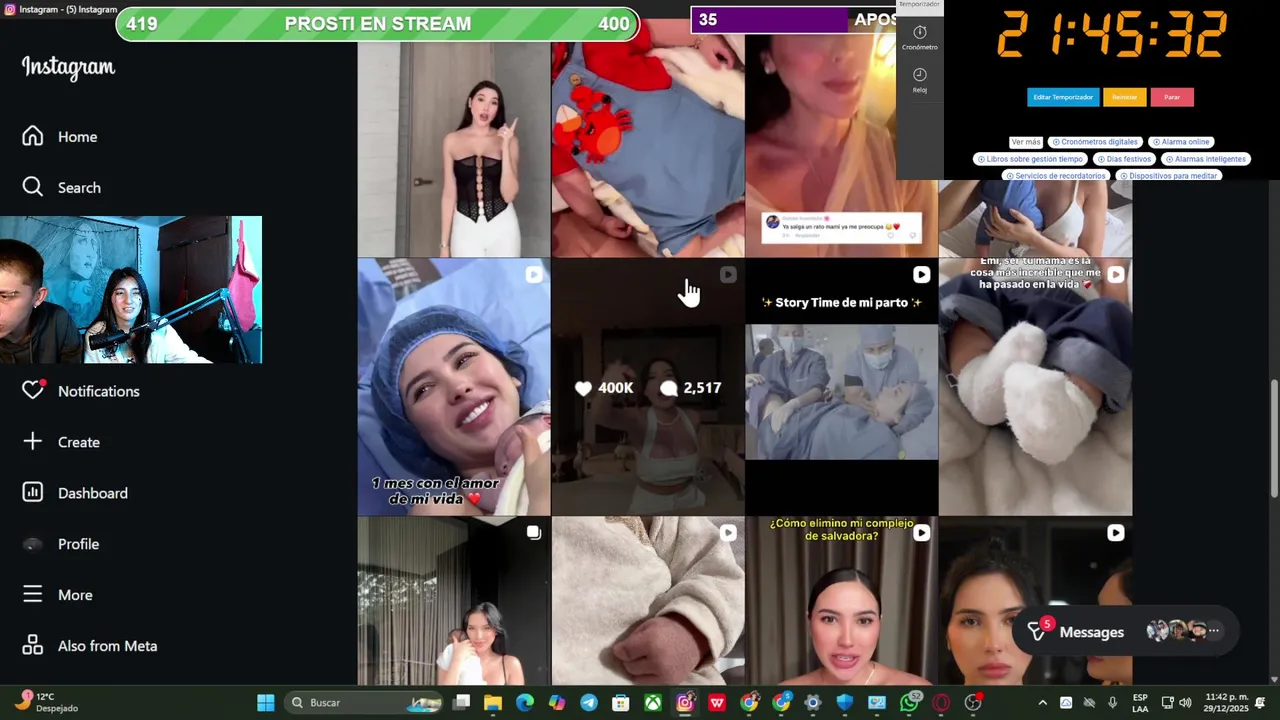Click the message contacts avatars
This screenshot has height=720, width=1280.
(x=1183, y=631)
